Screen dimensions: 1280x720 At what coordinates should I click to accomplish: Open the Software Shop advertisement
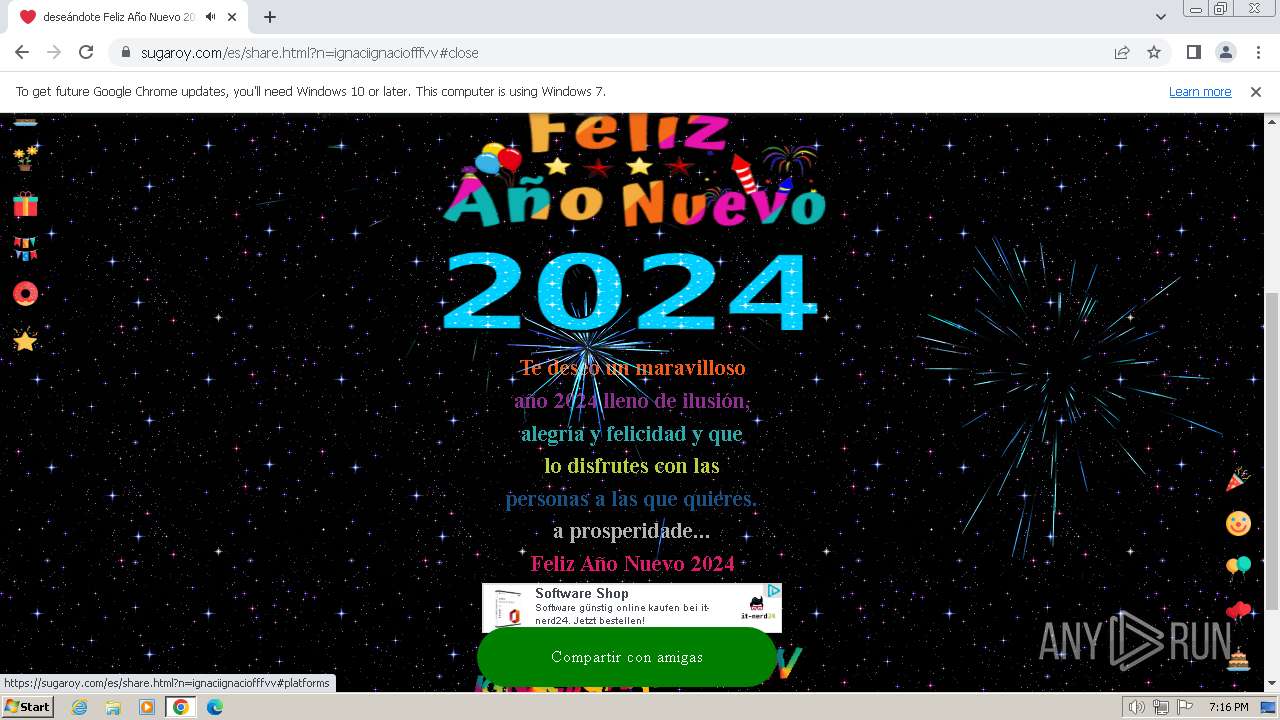pos(631,607)
